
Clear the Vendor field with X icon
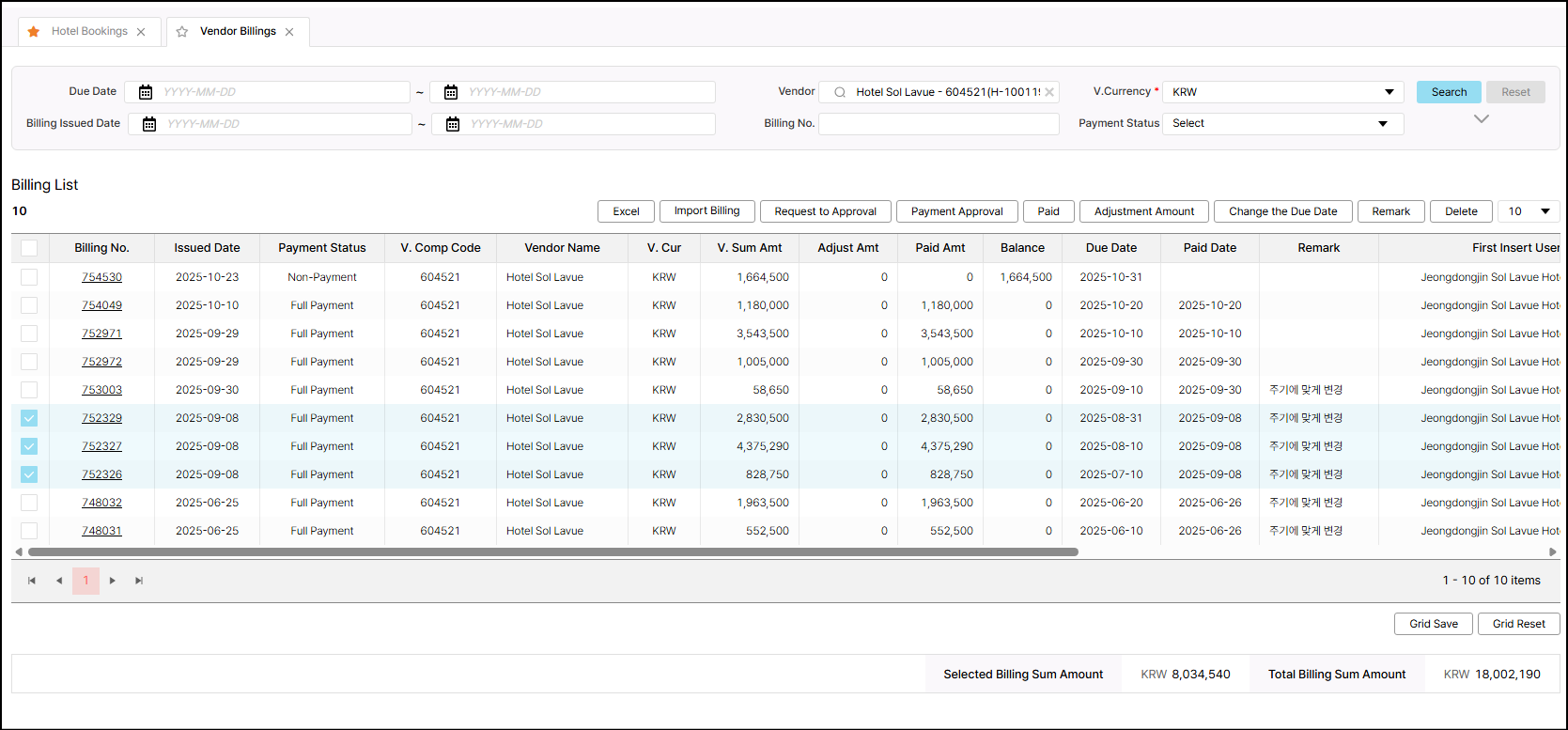(1049, 92)
